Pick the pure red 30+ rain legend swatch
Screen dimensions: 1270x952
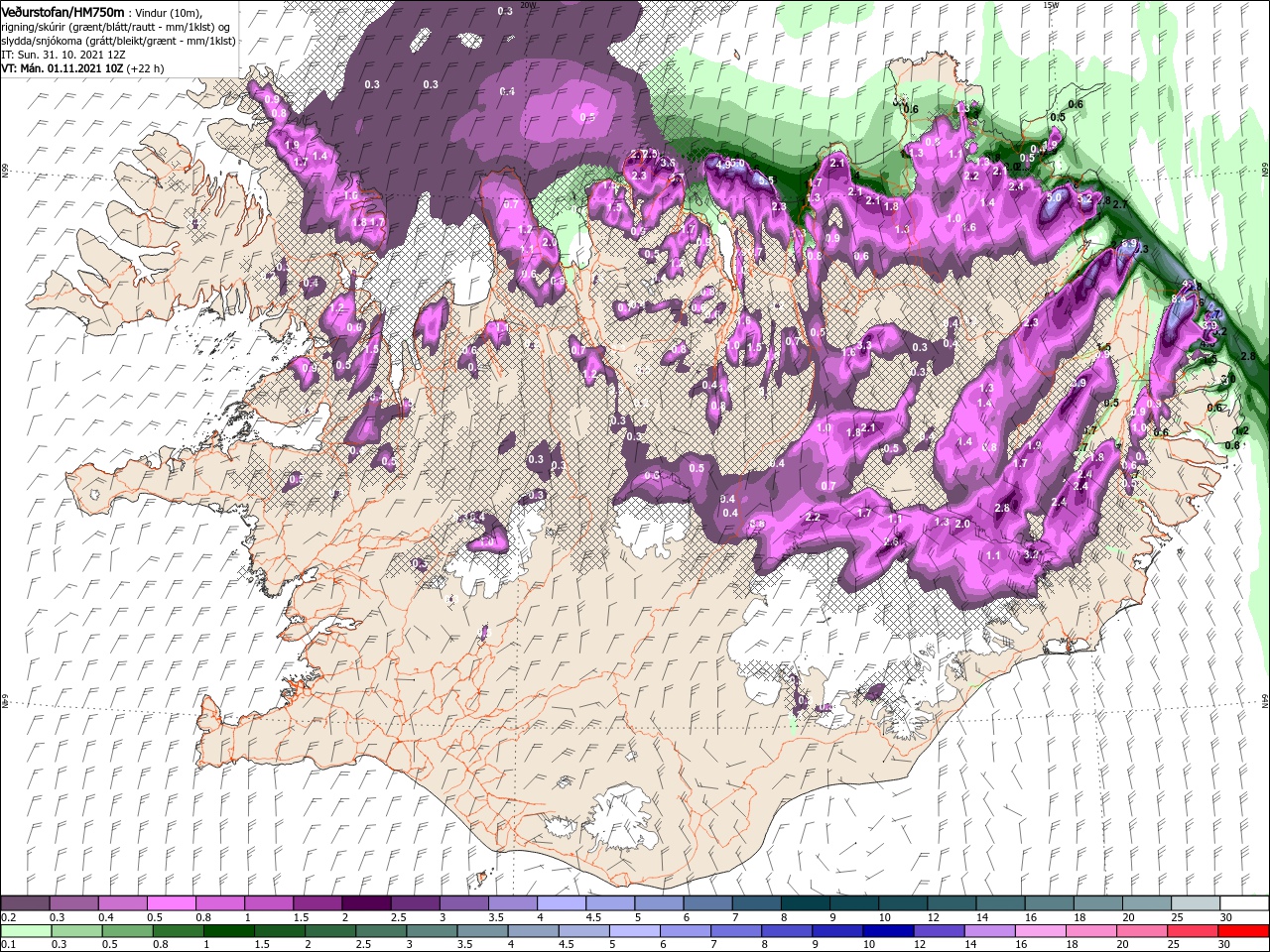pyautogui.click(x=1243, y=931)
